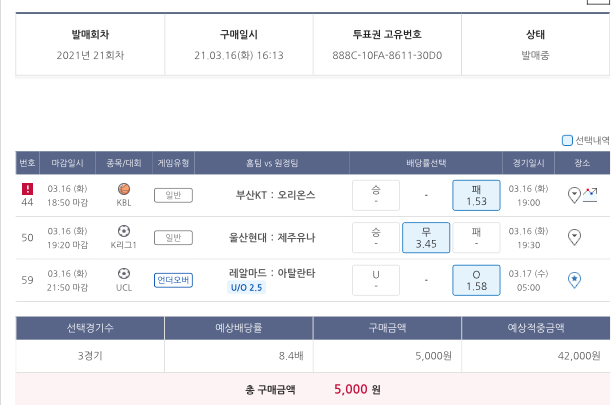The width and height of the screenshot is (616, 405).
Task: Click the 배당률선택 column header
Action: (426, 162)
